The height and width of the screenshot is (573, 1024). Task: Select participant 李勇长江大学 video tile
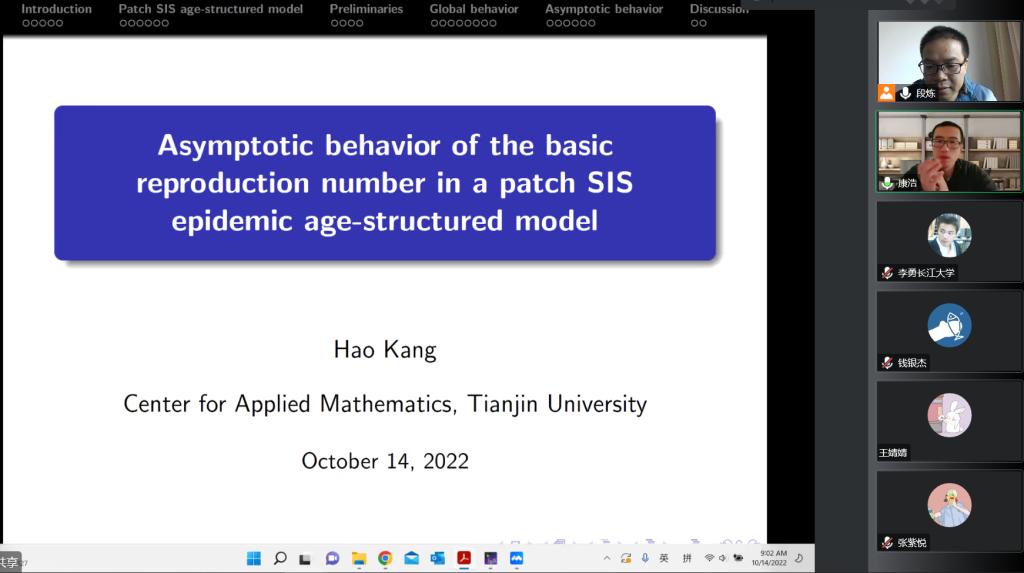coord(949,241)
